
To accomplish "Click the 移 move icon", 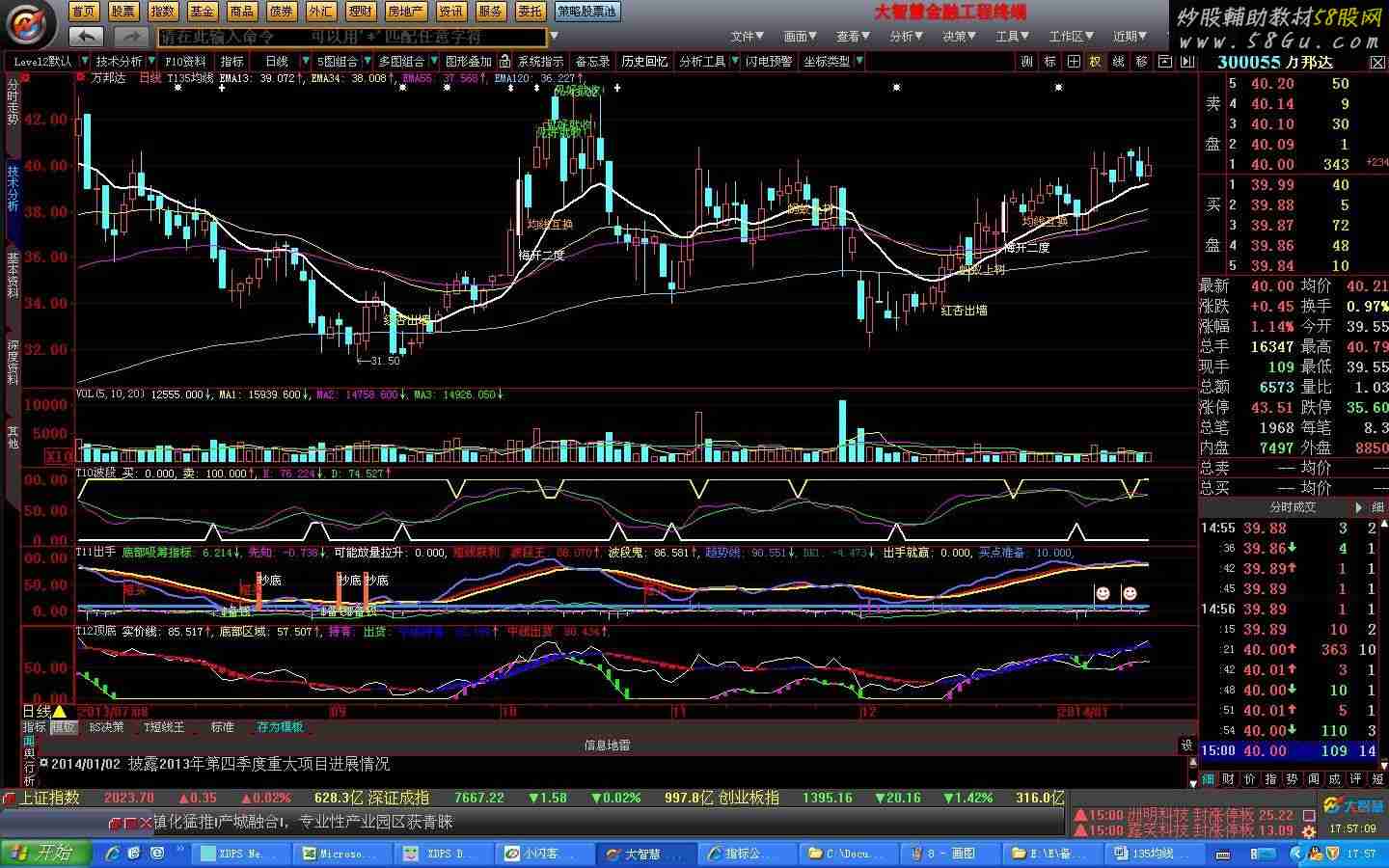I will point(1142,62).
